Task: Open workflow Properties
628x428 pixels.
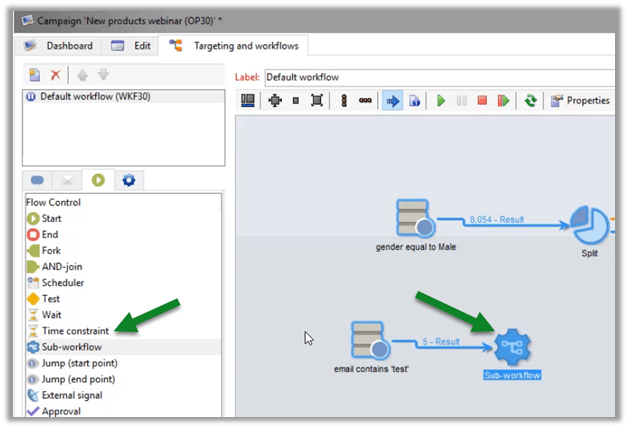Action: pos(580,101)
